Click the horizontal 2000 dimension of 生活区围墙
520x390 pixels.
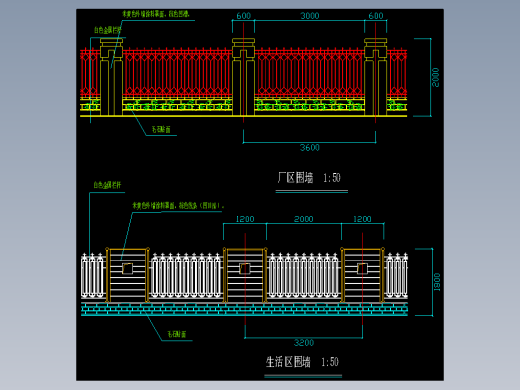[303, 219]
